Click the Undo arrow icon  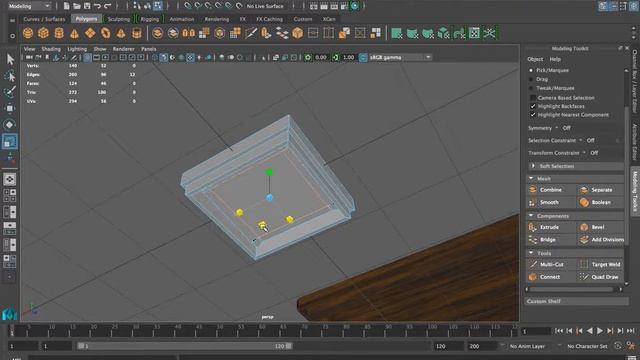click(97, 6)
